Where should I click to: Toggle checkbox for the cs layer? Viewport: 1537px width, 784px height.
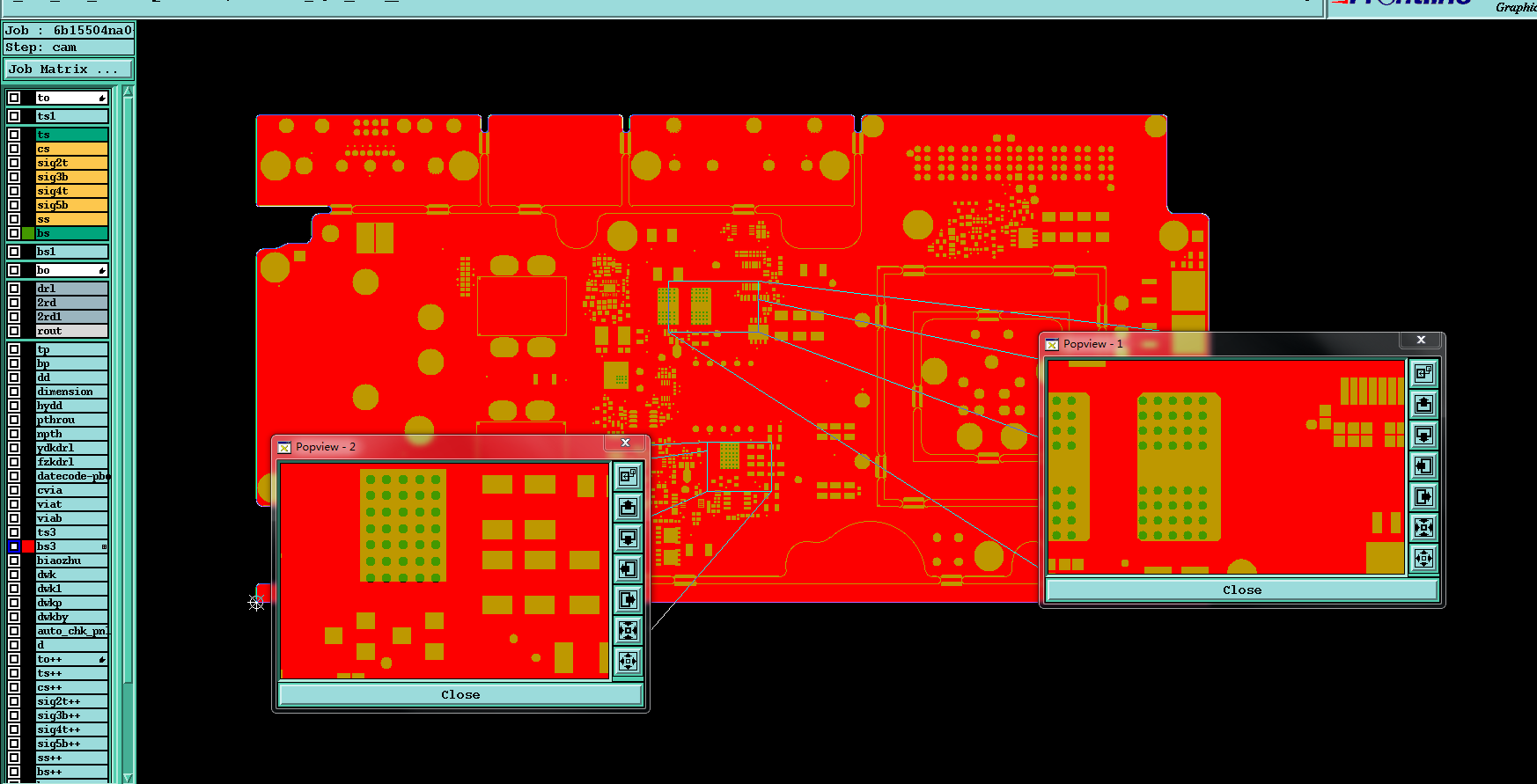coord(14,149)
